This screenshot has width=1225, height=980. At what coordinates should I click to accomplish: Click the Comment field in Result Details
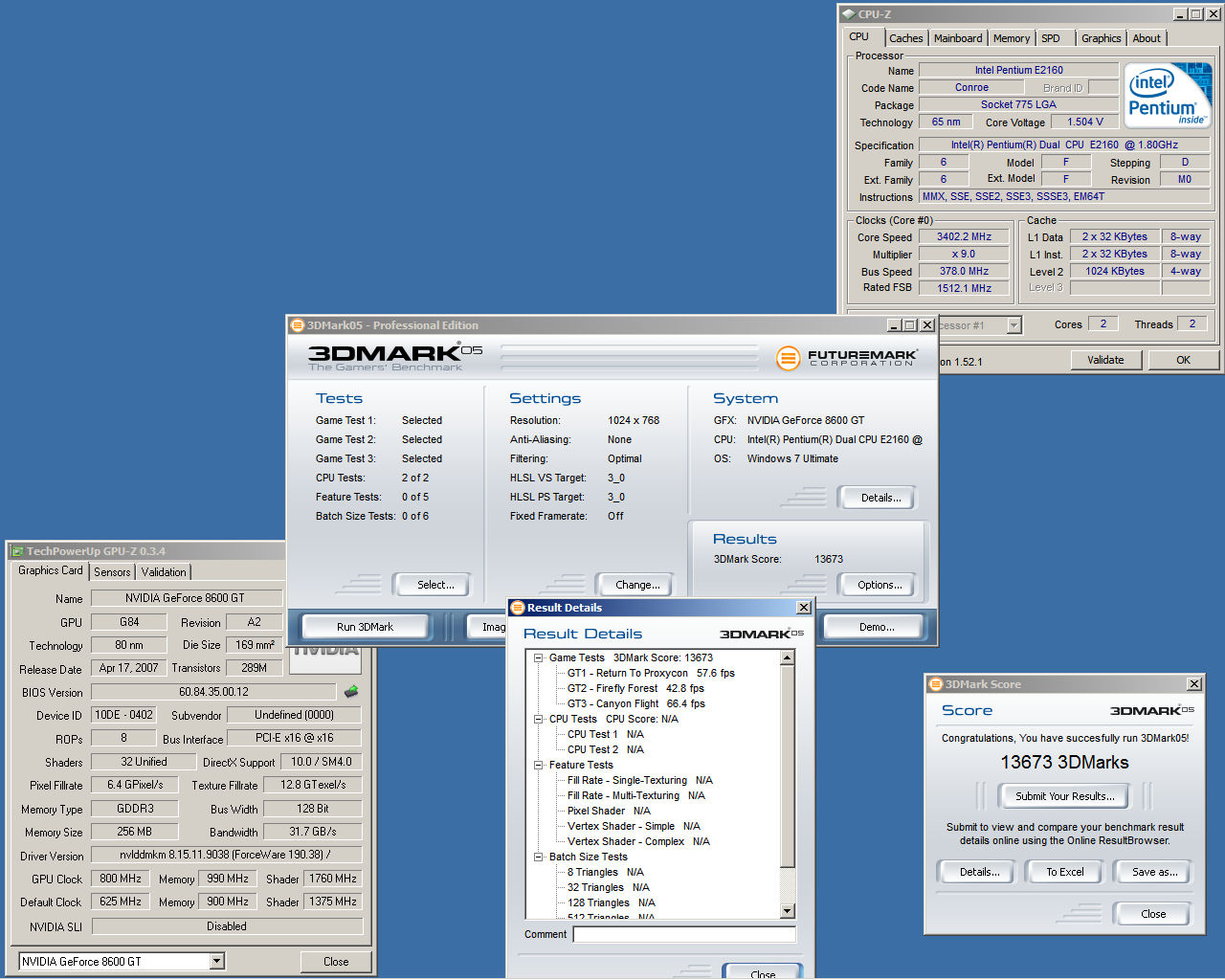(x=684, y=934)
